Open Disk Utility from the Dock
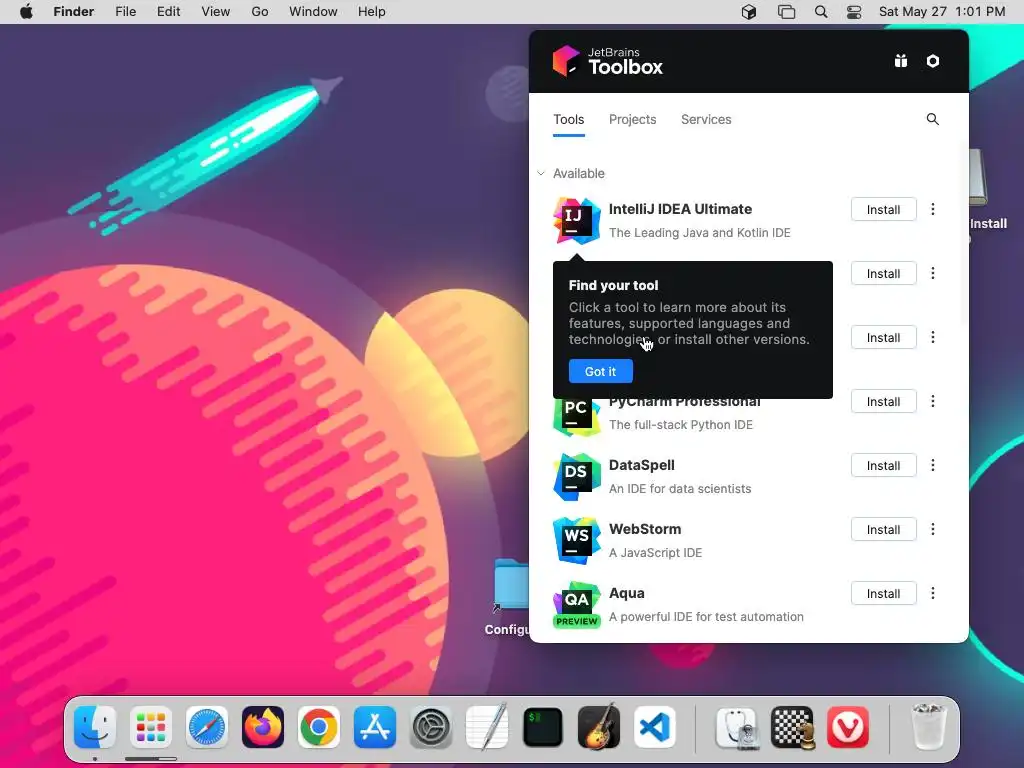The image size is (1024, 768). [x=737, y=727]
